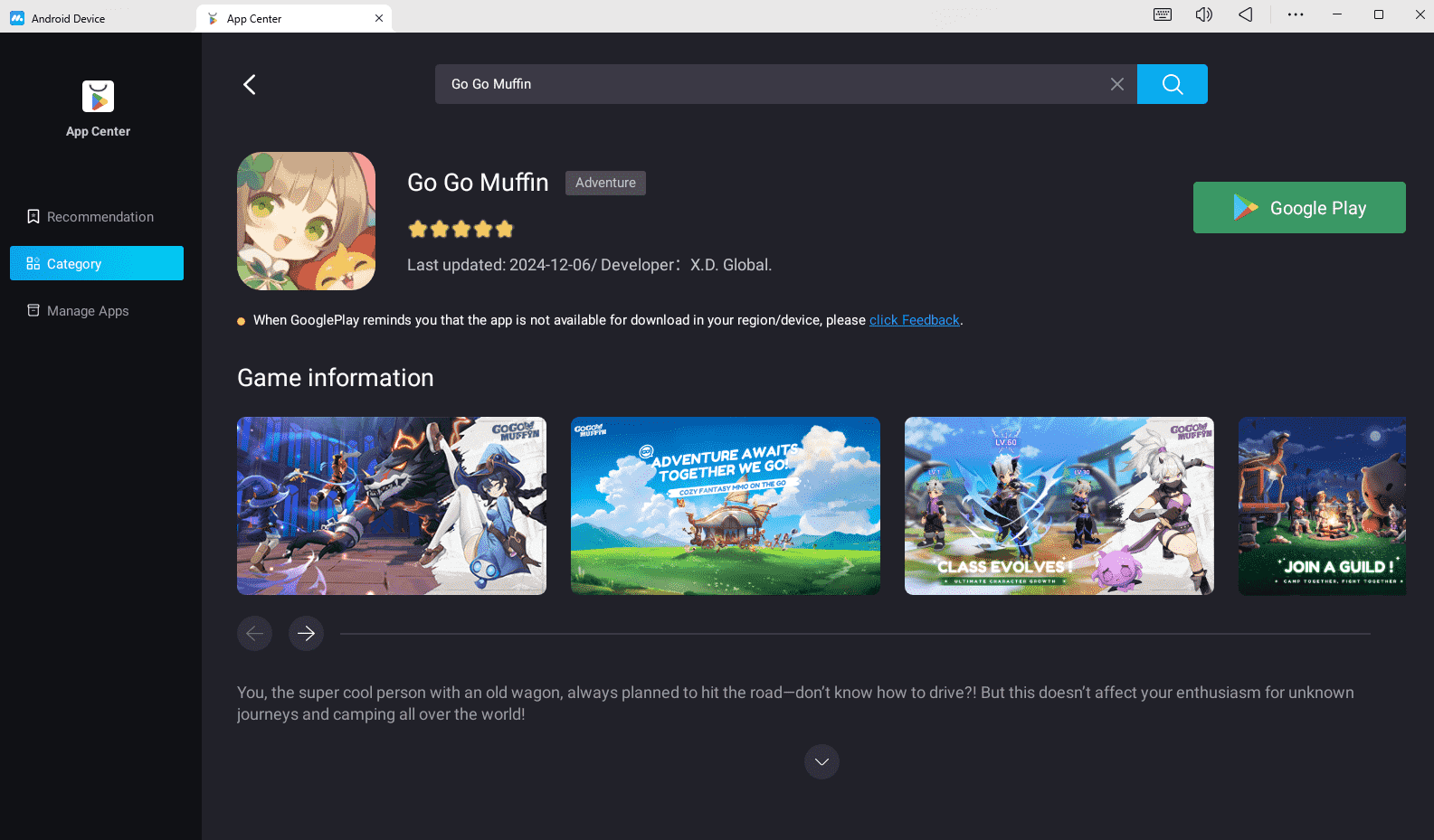1434x840 pixels.
Task: Open the click Feedback link
Action: [914, 320]
